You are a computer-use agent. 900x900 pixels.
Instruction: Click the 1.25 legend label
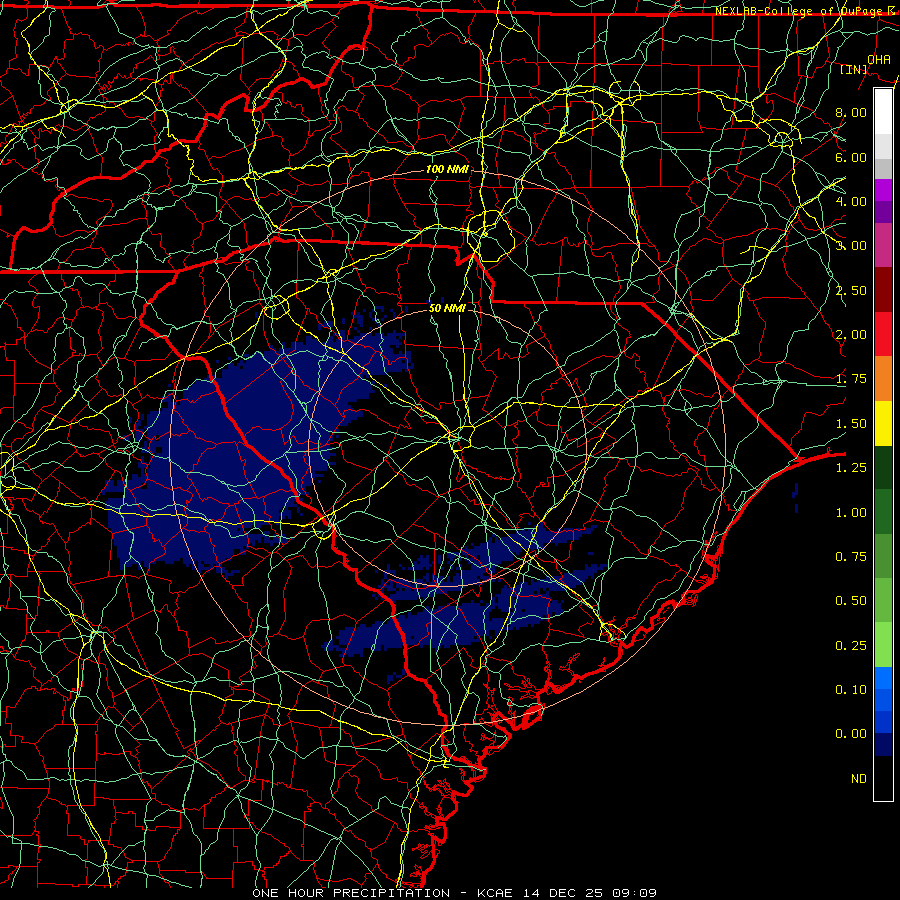point(851,468)
